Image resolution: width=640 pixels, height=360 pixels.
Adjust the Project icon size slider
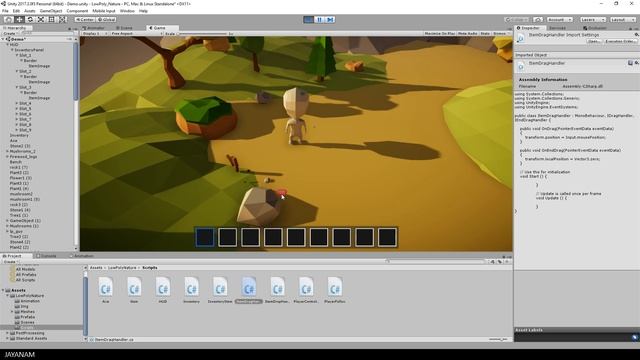(x=498, y=339)
